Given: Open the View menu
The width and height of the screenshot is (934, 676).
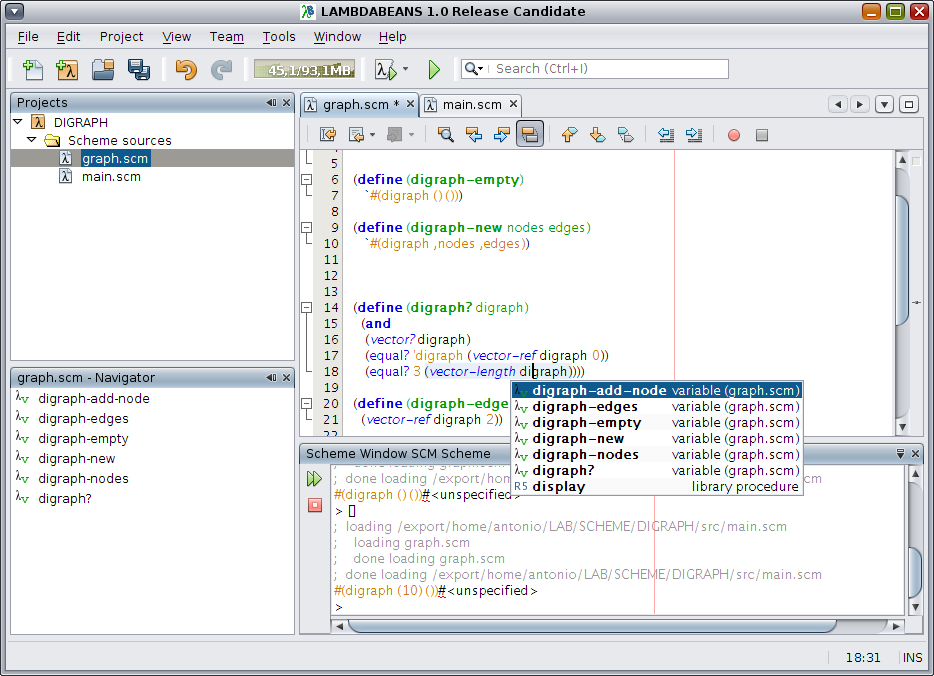Looking at the screenshot, I should pyautogui.click(x=176, y=37).
